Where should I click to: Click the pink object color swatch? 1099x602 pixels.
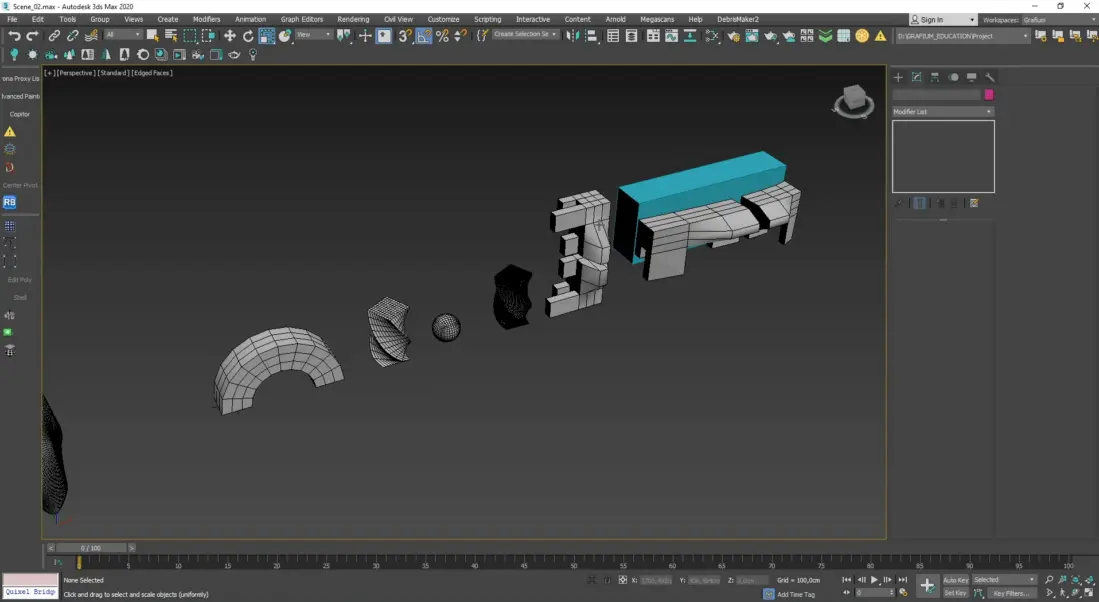[x=988, y=95]
